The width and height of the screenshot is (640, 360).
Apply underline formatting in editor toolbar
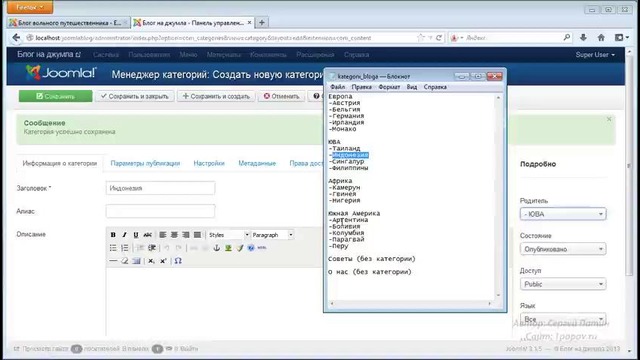pyautogui.click(x=136, y=235)
